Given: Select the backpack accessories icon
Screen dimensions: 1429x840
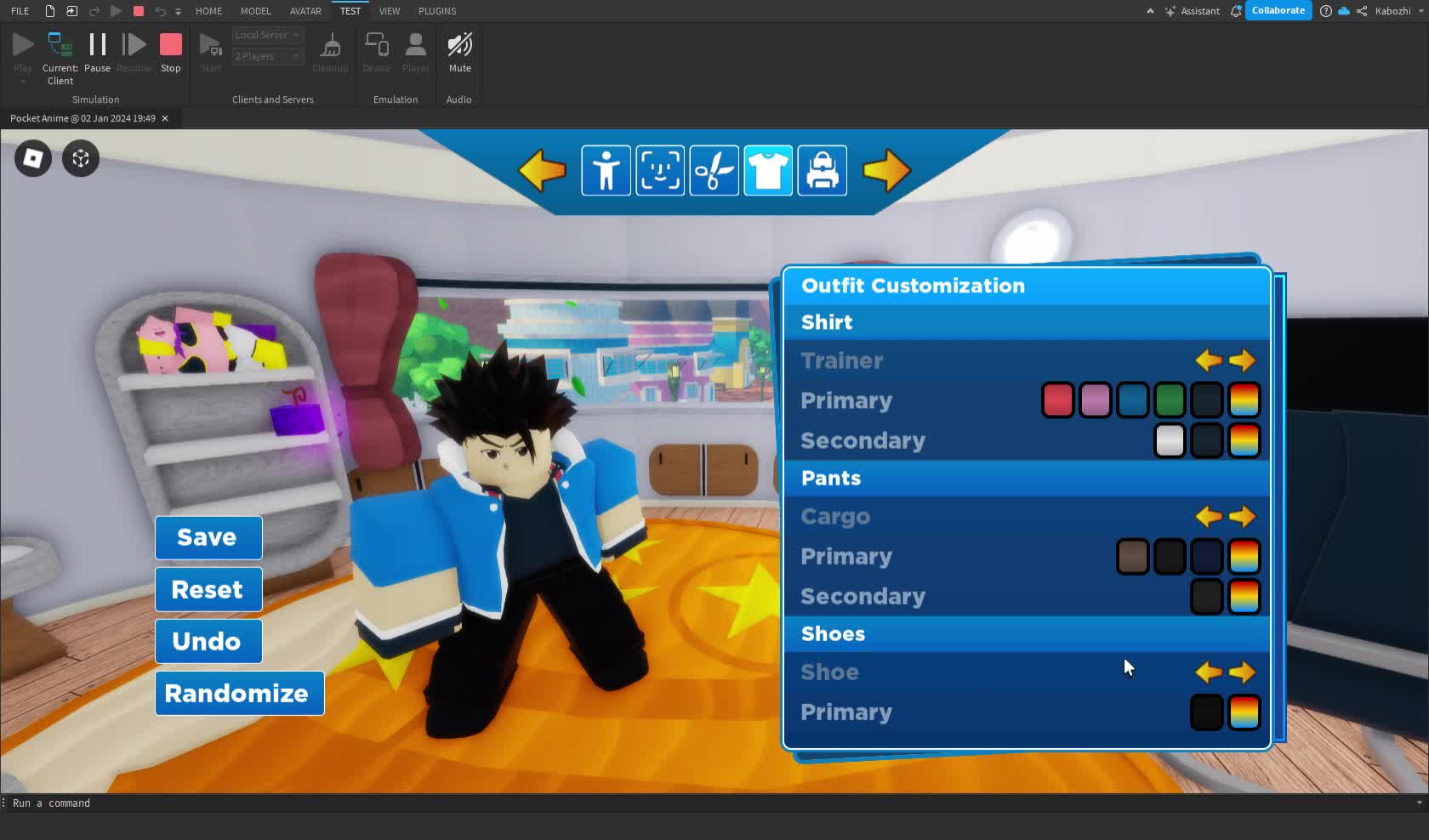Looking at the screenshot, I should [x=822, y=170].
